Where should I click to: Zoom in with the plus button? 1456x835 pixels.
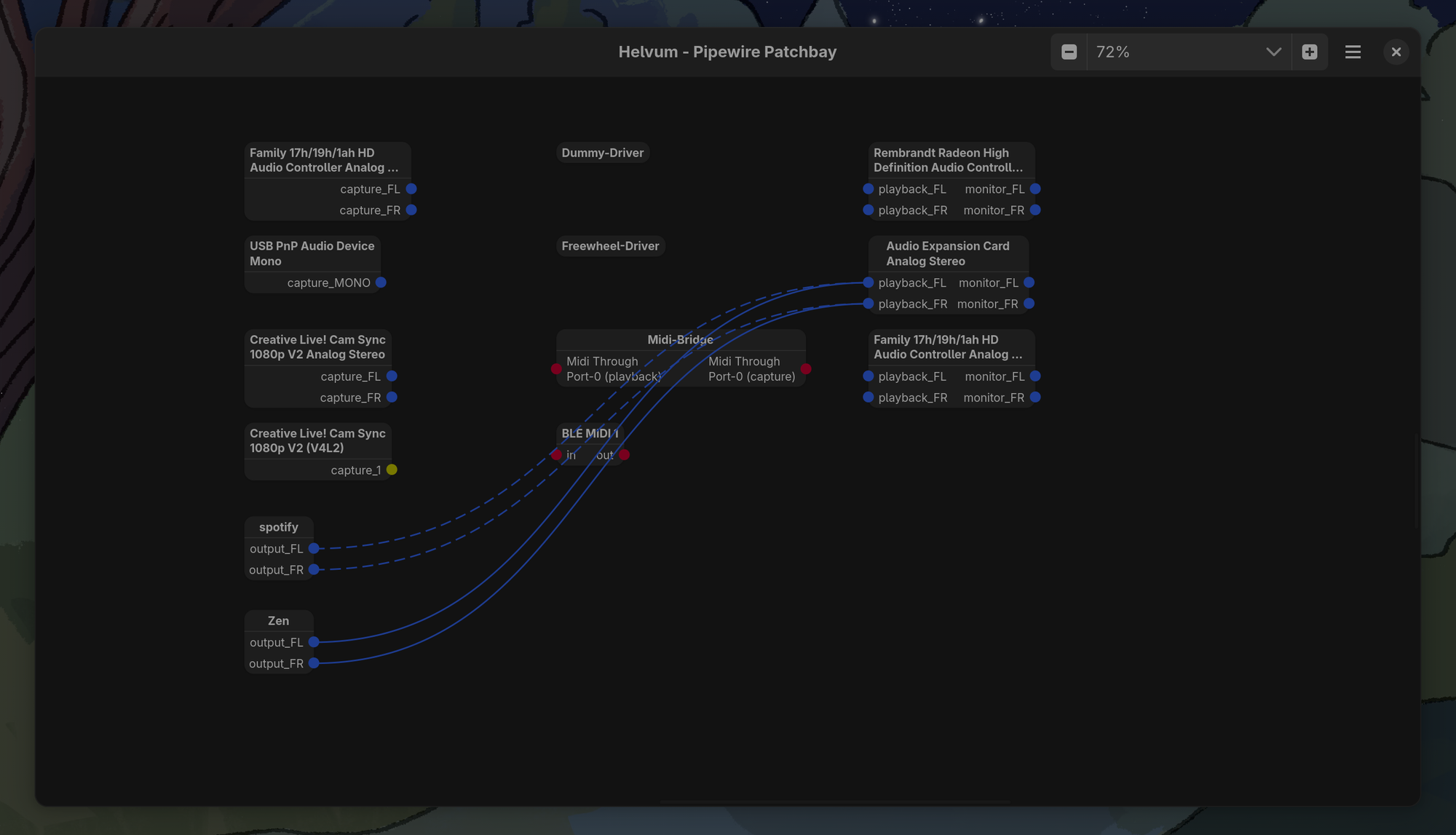1310,52
